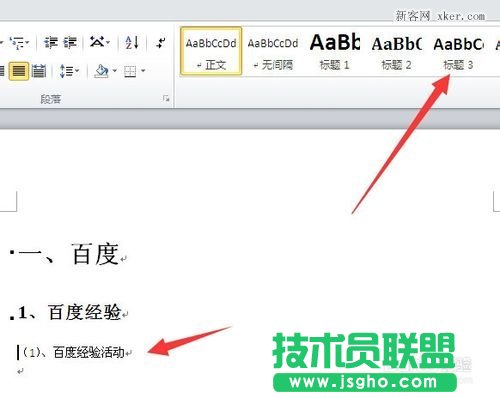Expand the shading color dropdown arrow
Image resolution: width=500 pixels, height=398 pixels.
(114, 71)
